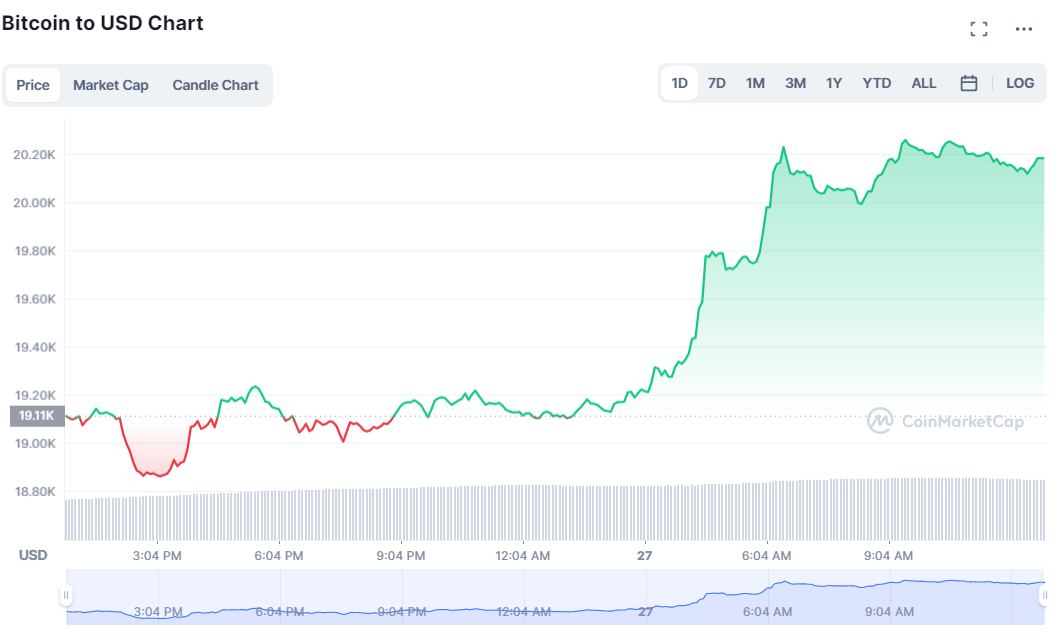Select the 3M time range

tap(795, 83)
